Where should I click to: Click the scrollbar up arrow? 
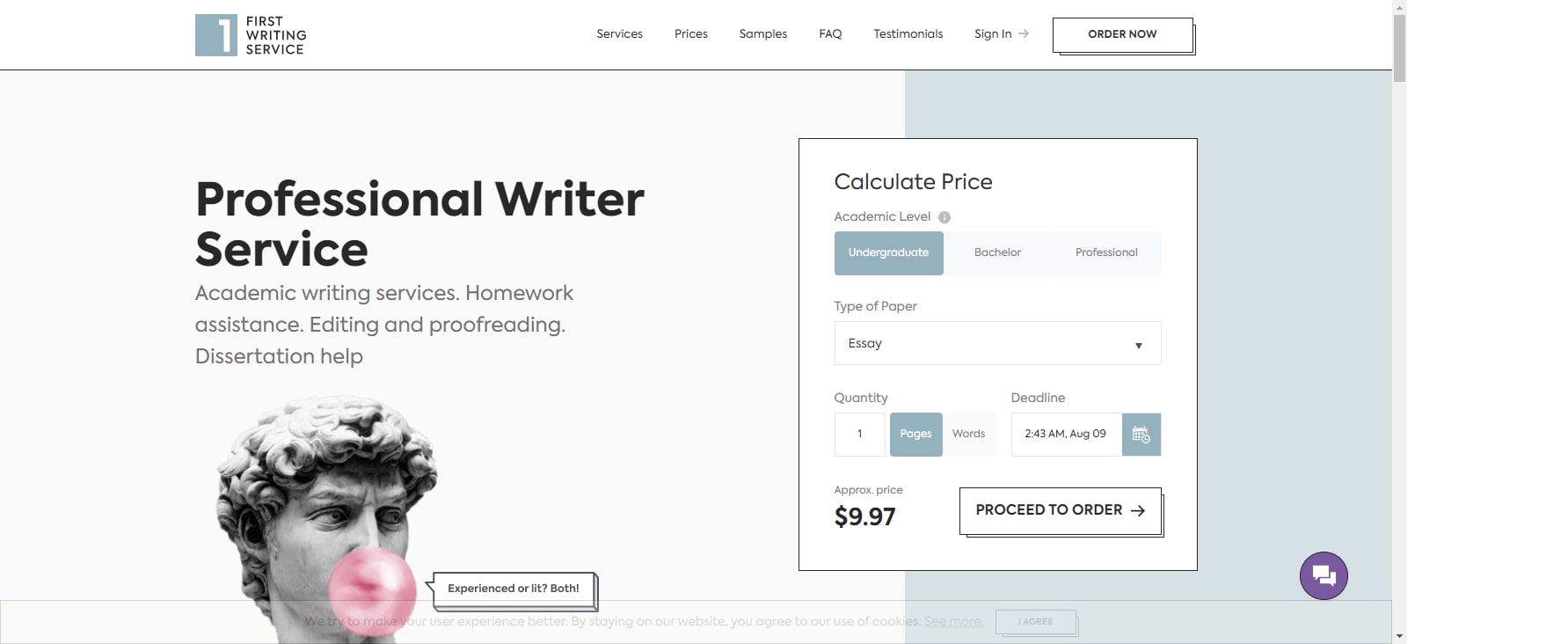click(1399, 7)
